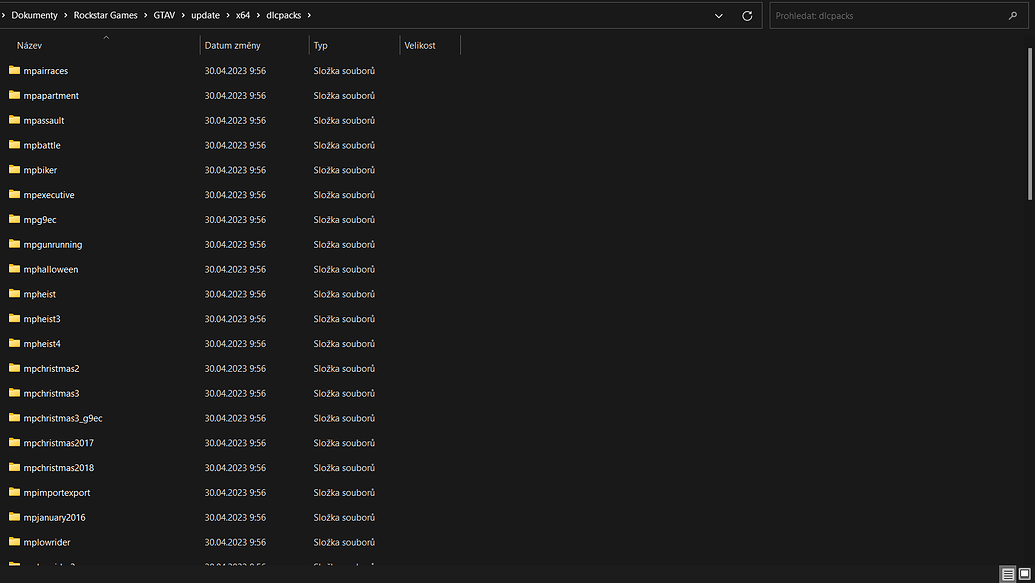1035x583 pixels.
Task: Click the Typ column header
Action: click(320, 45)
